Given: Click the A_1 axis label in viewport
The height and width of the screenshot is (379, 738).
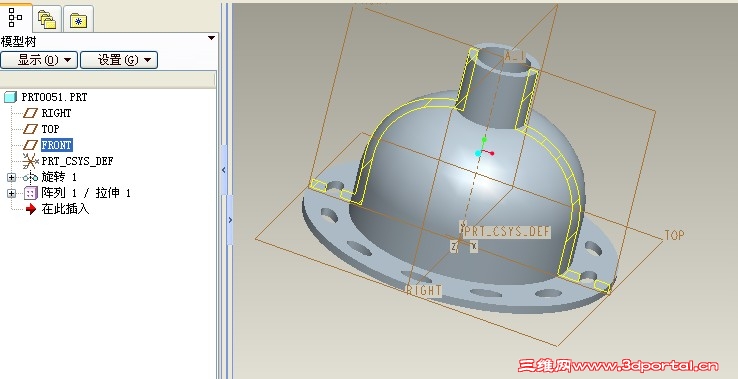Looking at the screenshot, I should pyautogui.click(x=515, y=56).
